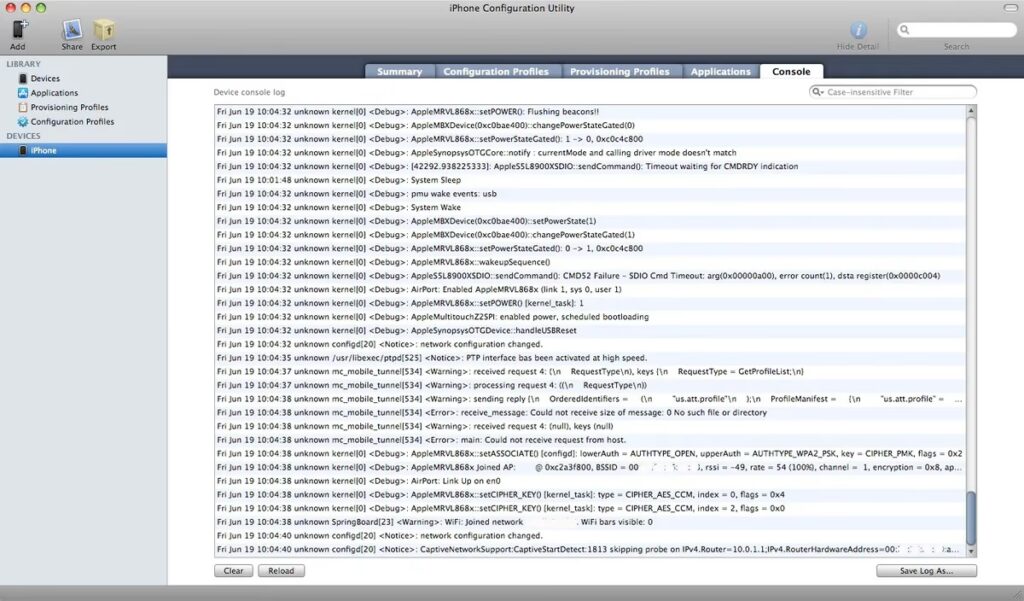Go to the Provisioning Profiles tab
Viewport: 1024px width, 601px height.
click(x=620, y=71)
